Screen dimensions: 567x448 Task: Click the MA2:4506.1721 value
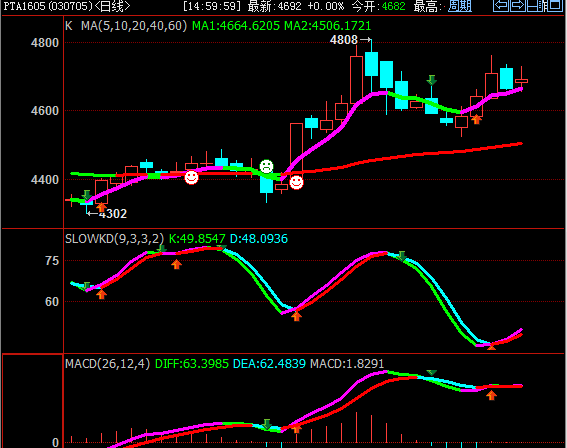(x=328, y=26)
